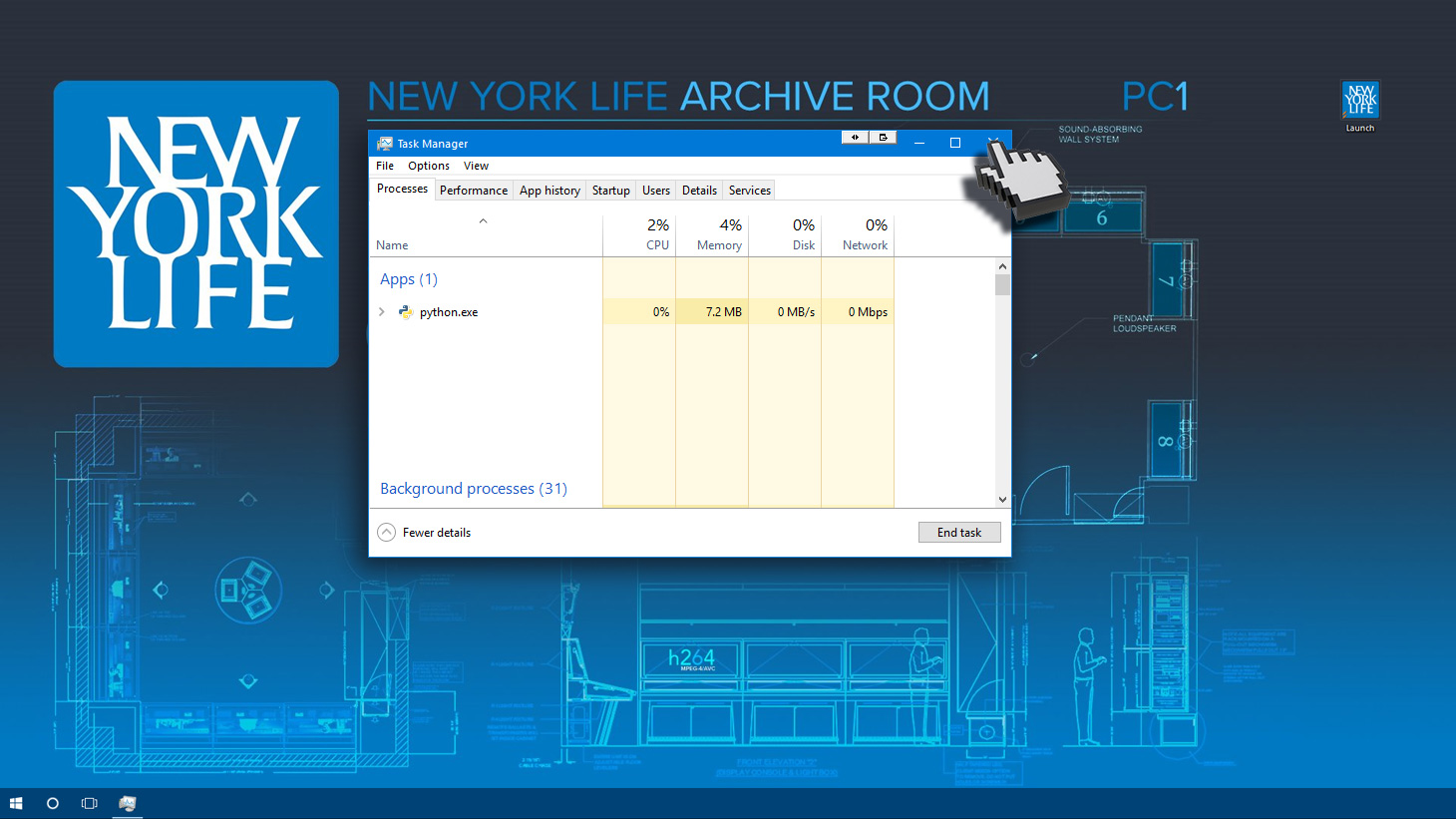
Task: Open Task View from the taskbar
Action: pyautogui.click(x=89, y=803)
